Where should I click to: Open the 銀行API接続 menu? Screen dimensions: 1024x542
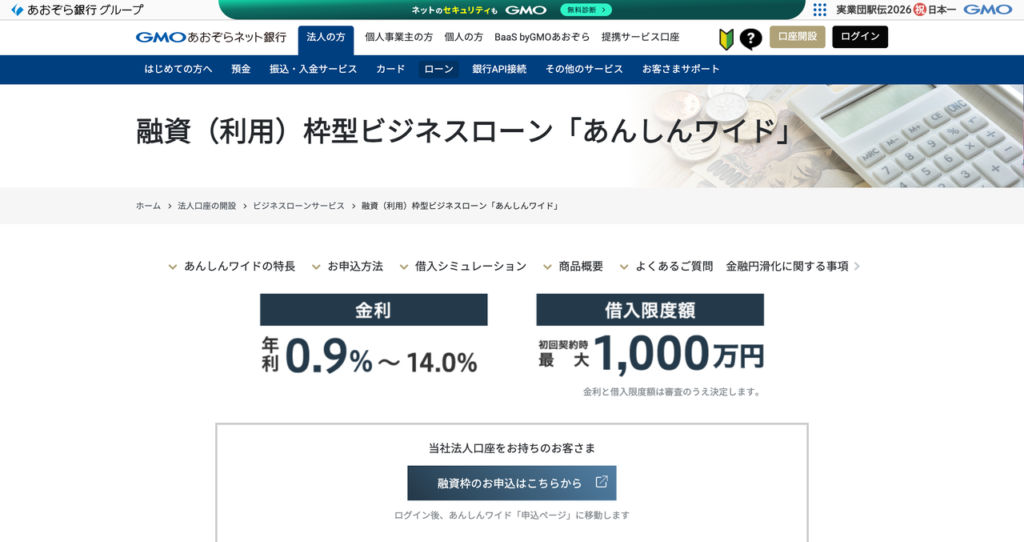(499, 69)
